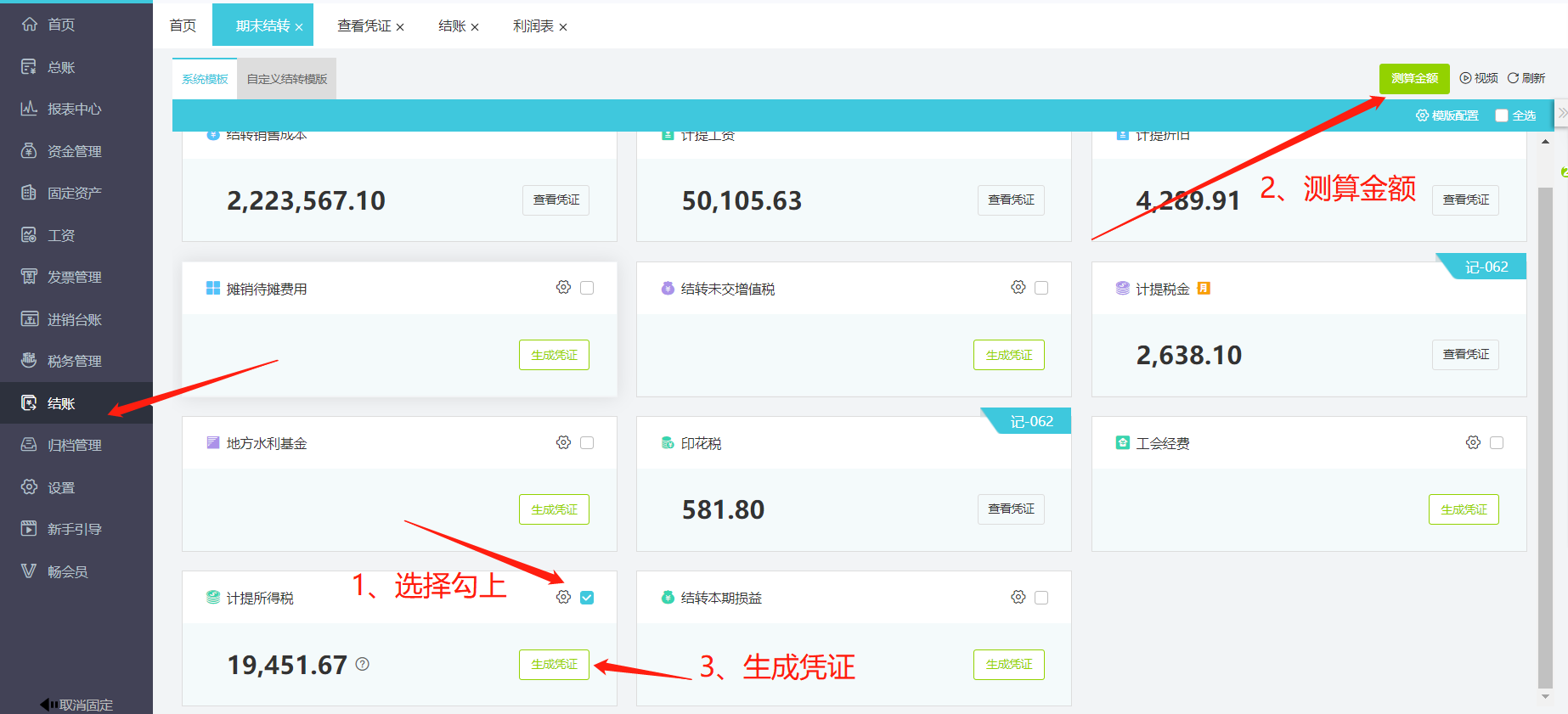This screenshot has height=714, width=1568.
Task: Click the 刷新 refresh icon
Action: tap(1513, 78)
